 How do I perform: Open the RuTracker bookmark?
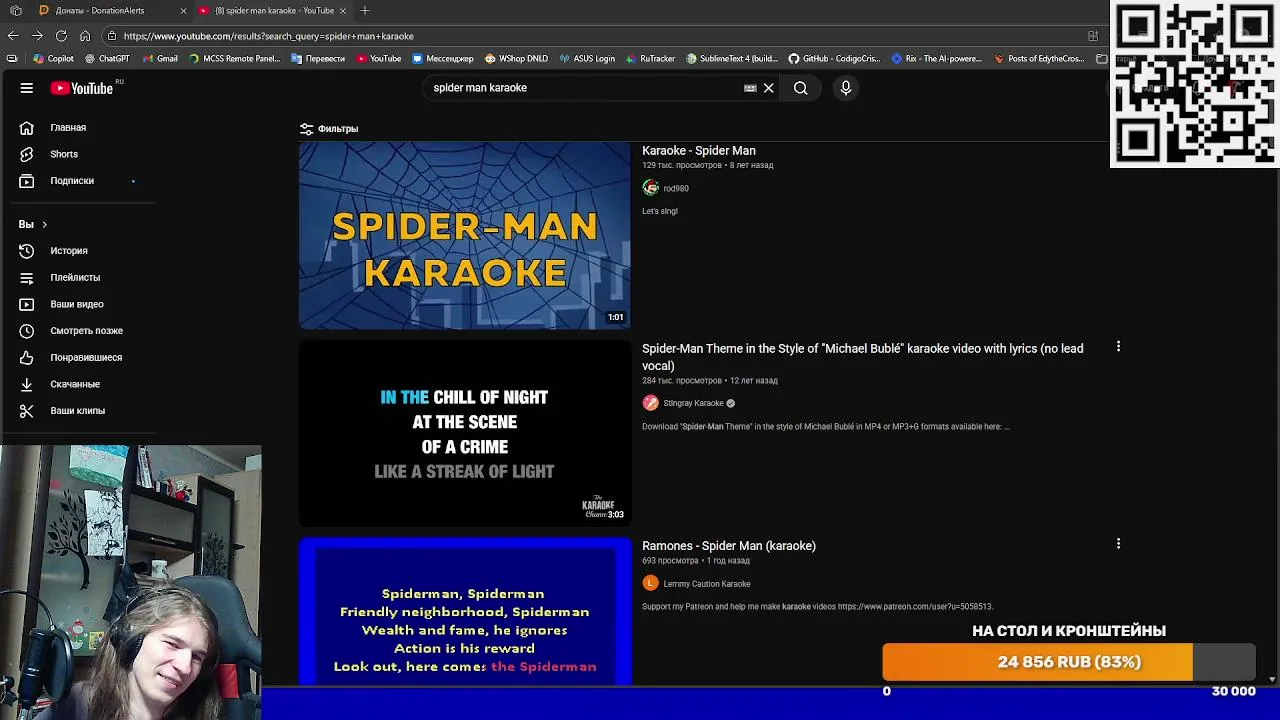click(650, 59)
